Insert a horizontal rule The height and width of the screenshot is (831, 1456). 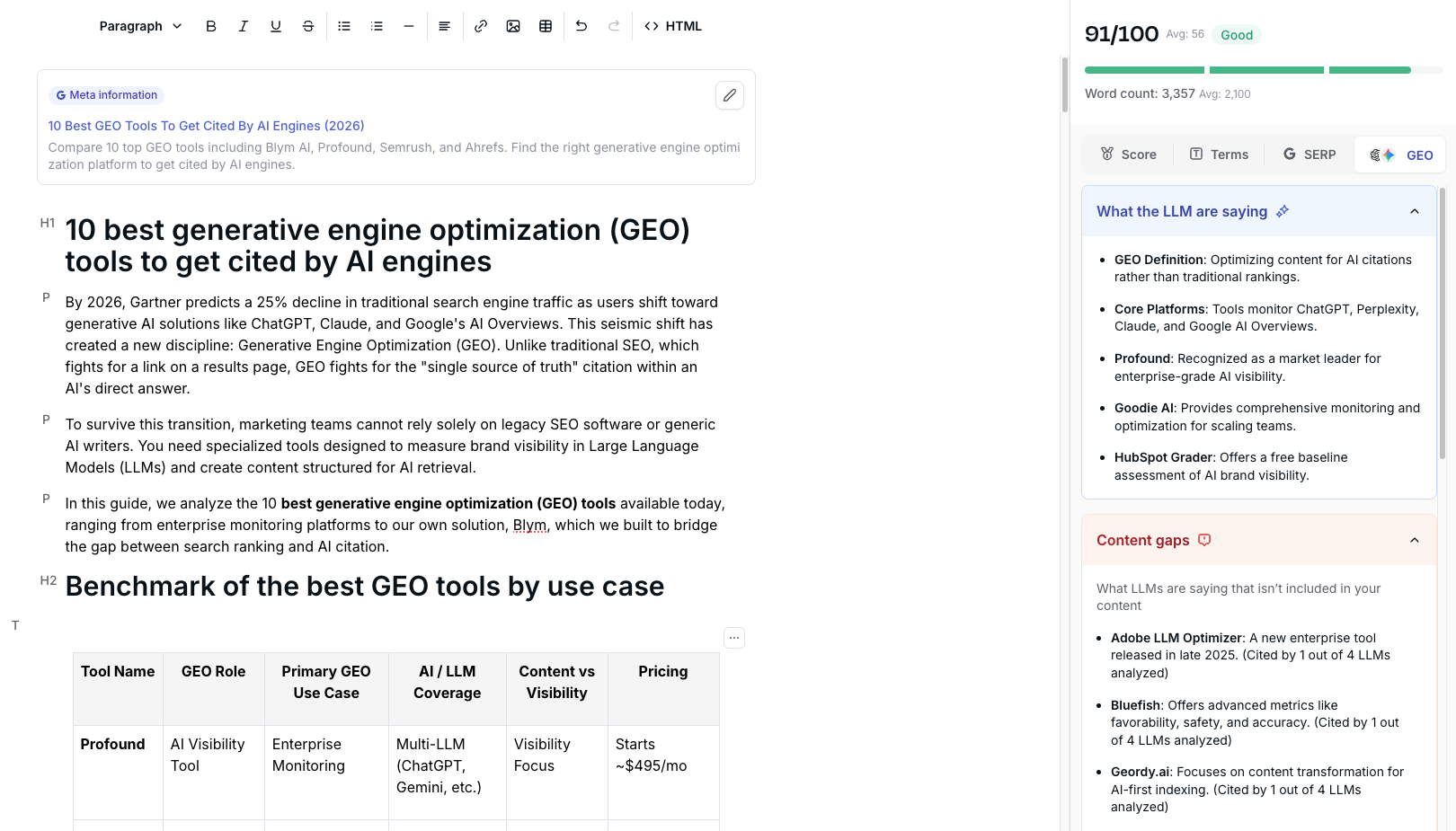point(409,26)
